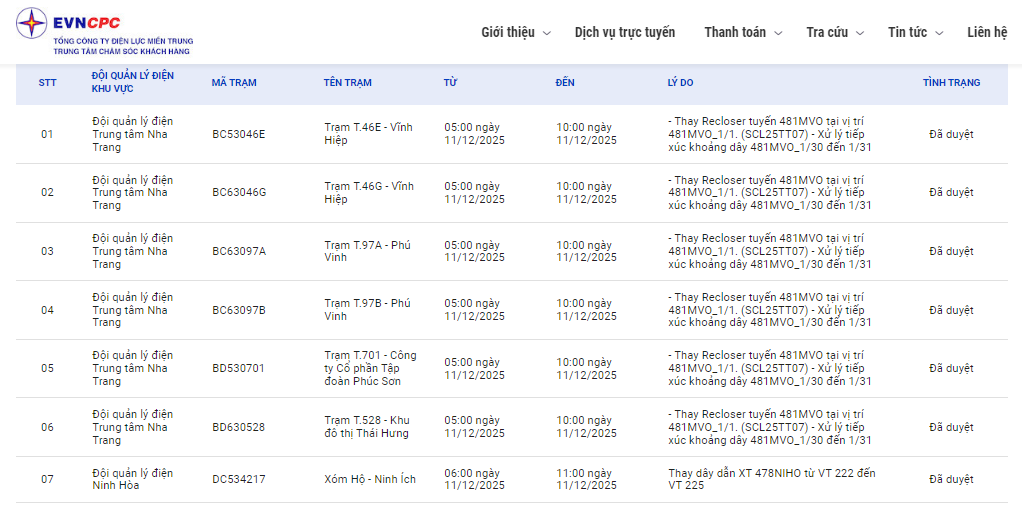Screen dimensions: 1022x506
Task: Expand the Tra cứu dropdown chevron
Action: tap(860, 33)
